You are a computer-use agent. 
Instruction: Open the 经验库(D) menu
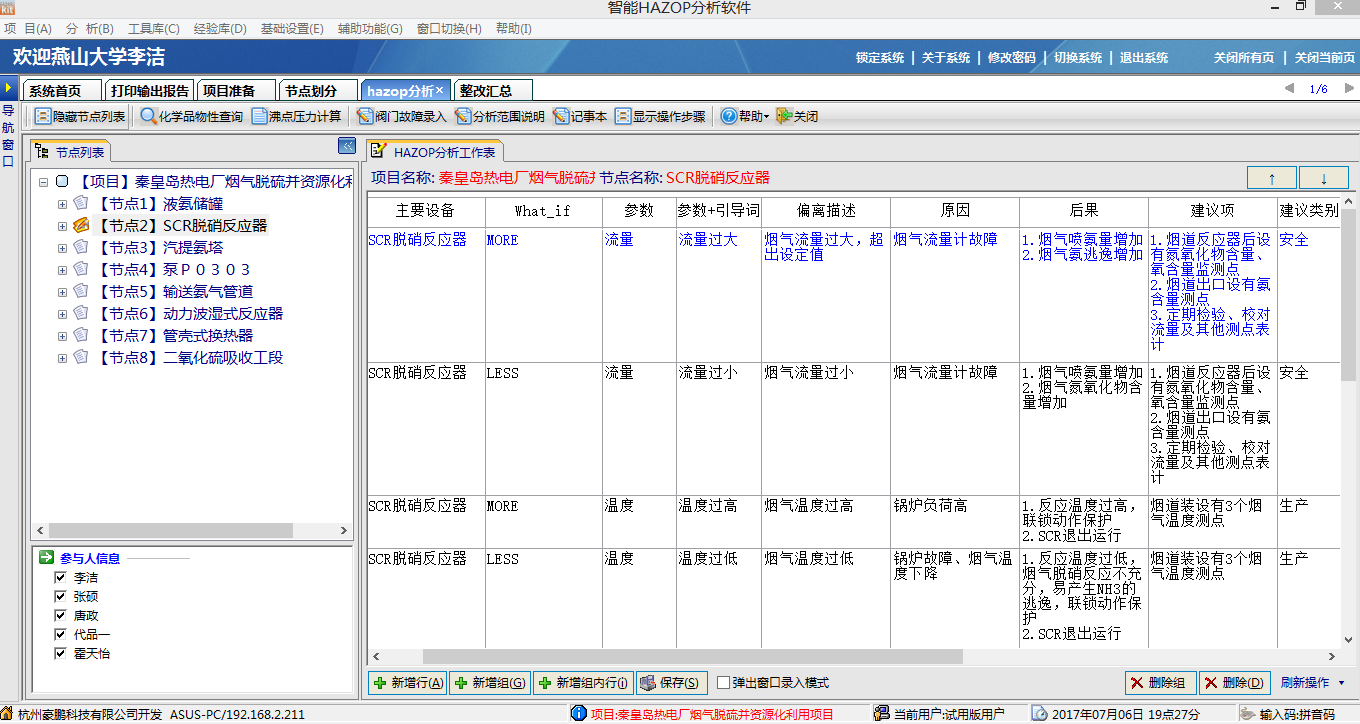[220, 29]
